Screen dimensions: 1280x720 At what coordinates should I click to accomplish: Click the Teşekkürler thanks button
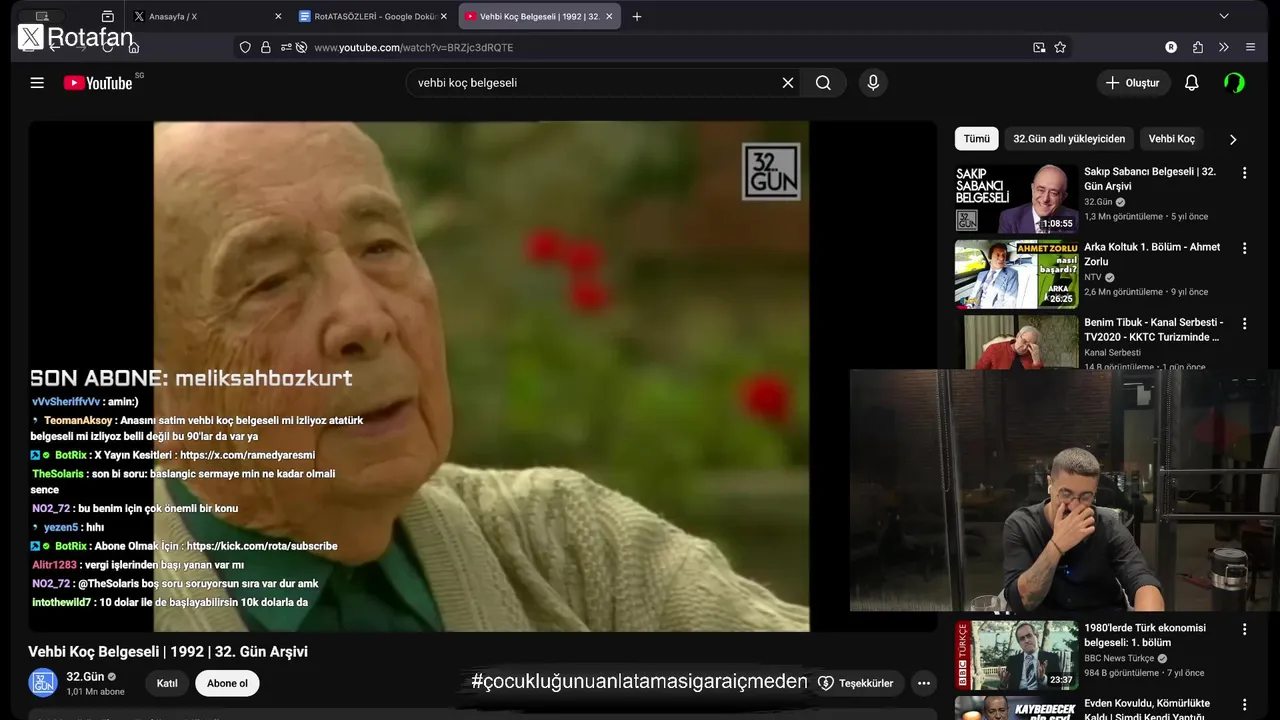click(x=855, y=683)
